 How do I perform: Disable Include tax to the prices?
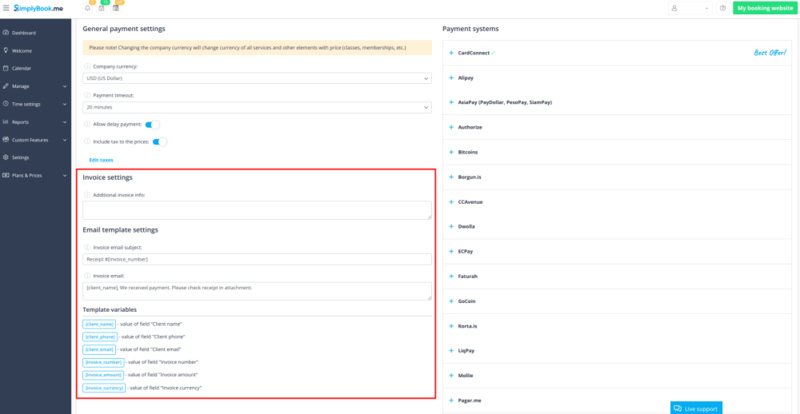pos(159,141)
